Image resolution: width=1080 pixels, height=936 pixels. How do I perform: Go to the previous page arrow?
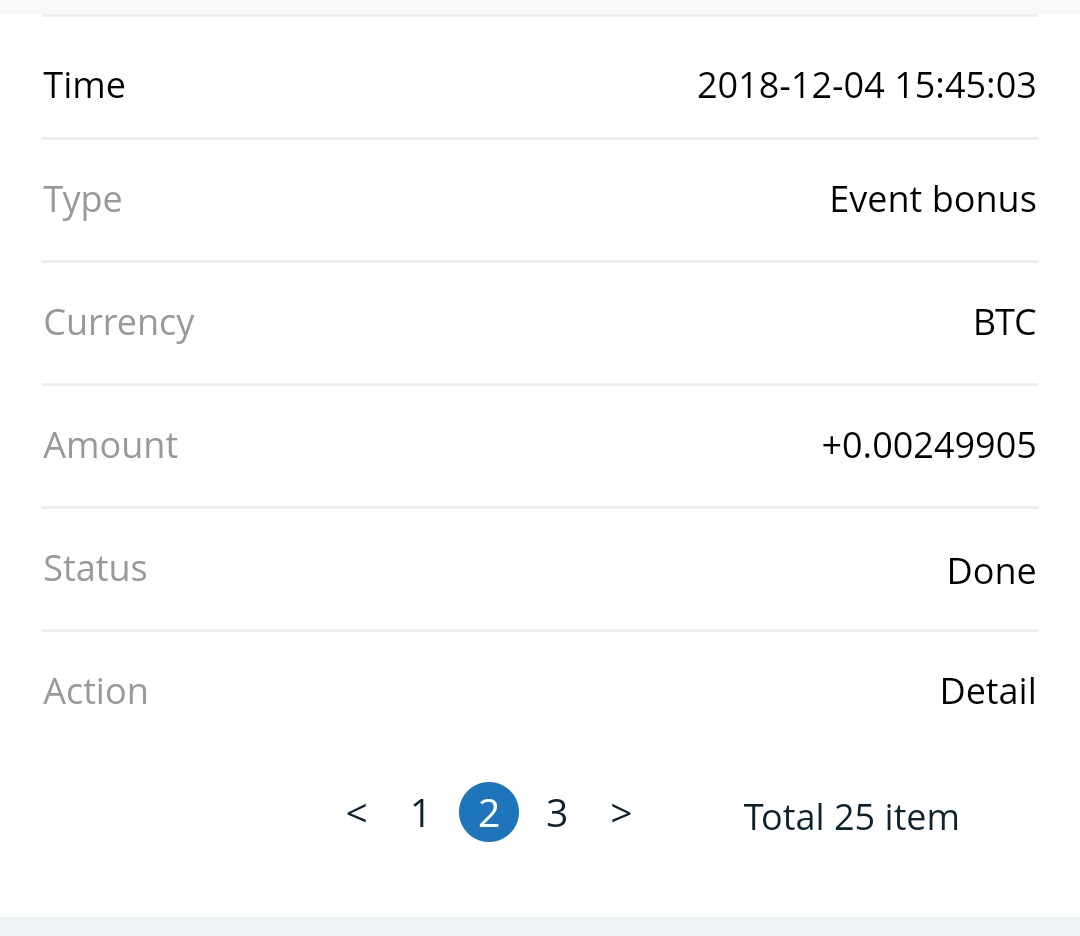[x=357, y=813]
